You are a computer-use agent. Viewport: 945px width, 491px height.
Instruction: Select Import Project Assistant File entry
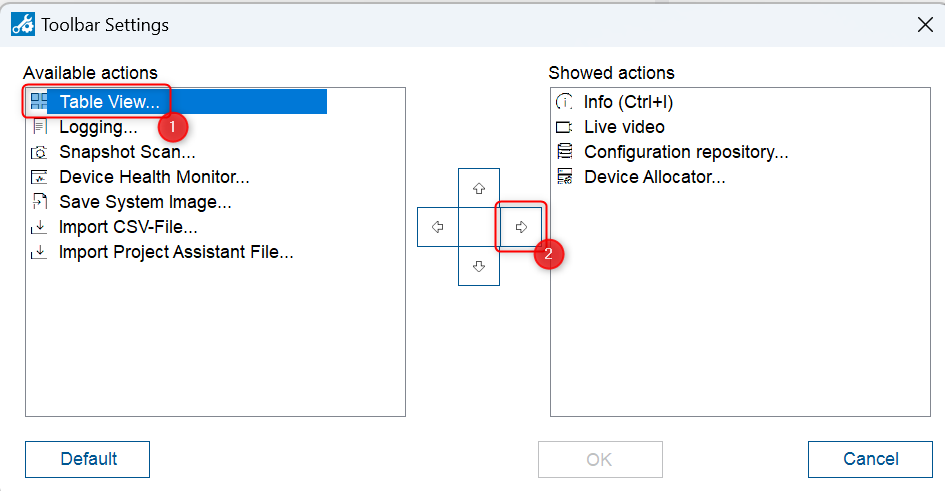[176, 252]
